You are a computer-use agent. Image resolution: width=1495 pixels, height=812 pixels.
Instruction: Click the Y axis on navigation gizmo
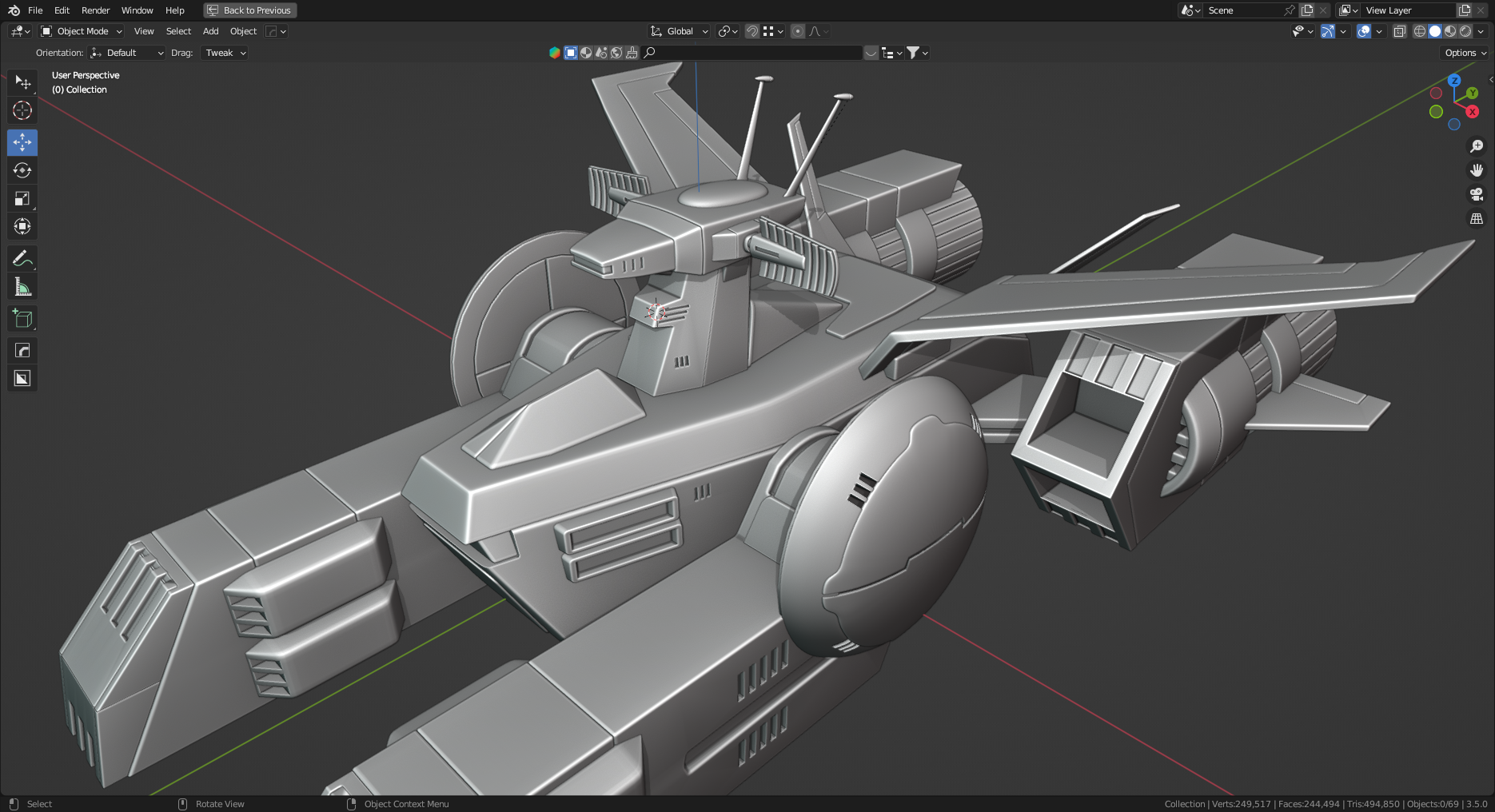pyautogui.click(x=1472, y=94)
